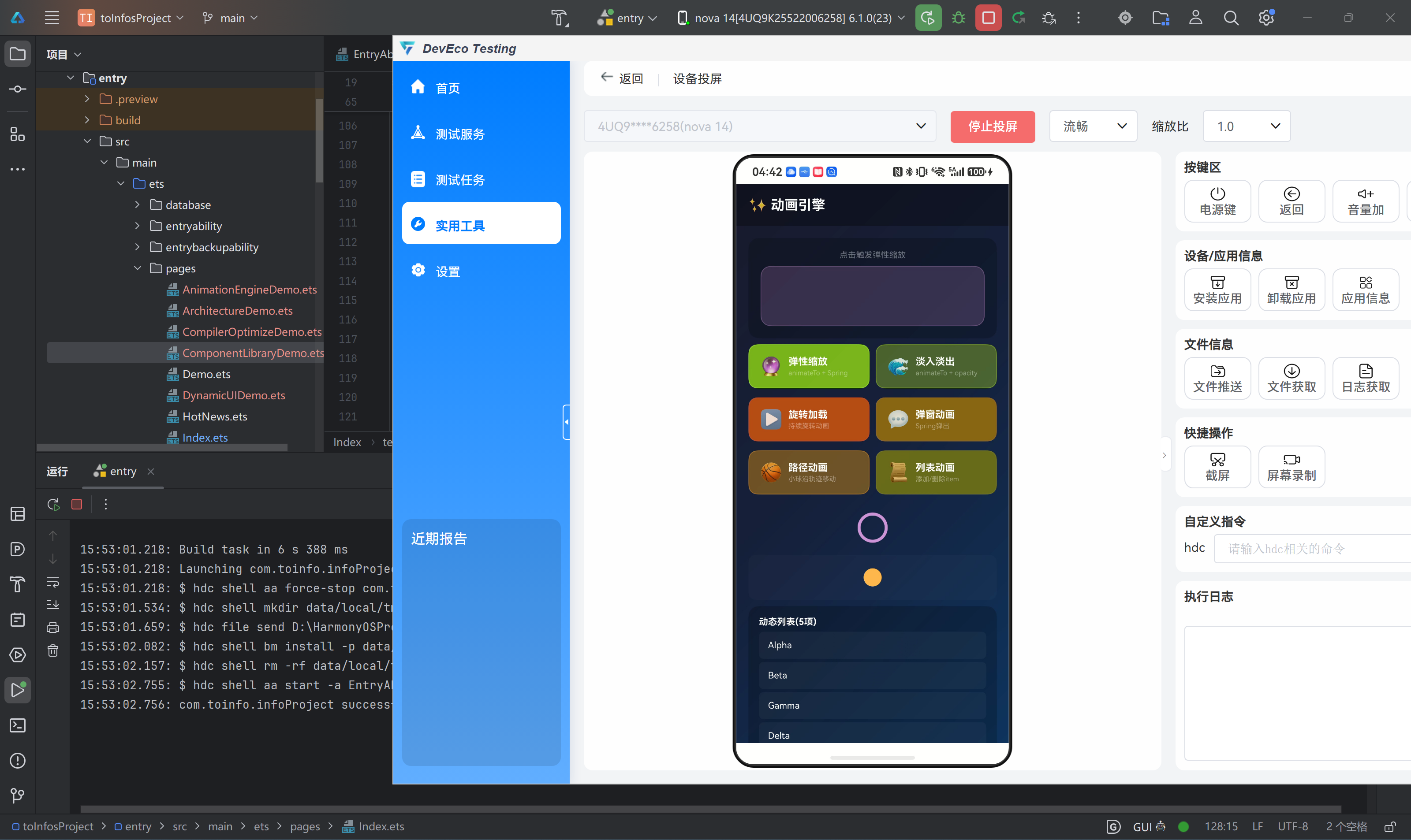Image resolution: width=1411 pixels, height=840 pixels.
Task: Open the search everywhere magnifier
Action: pyautogui.click(x=1230, y=18)
